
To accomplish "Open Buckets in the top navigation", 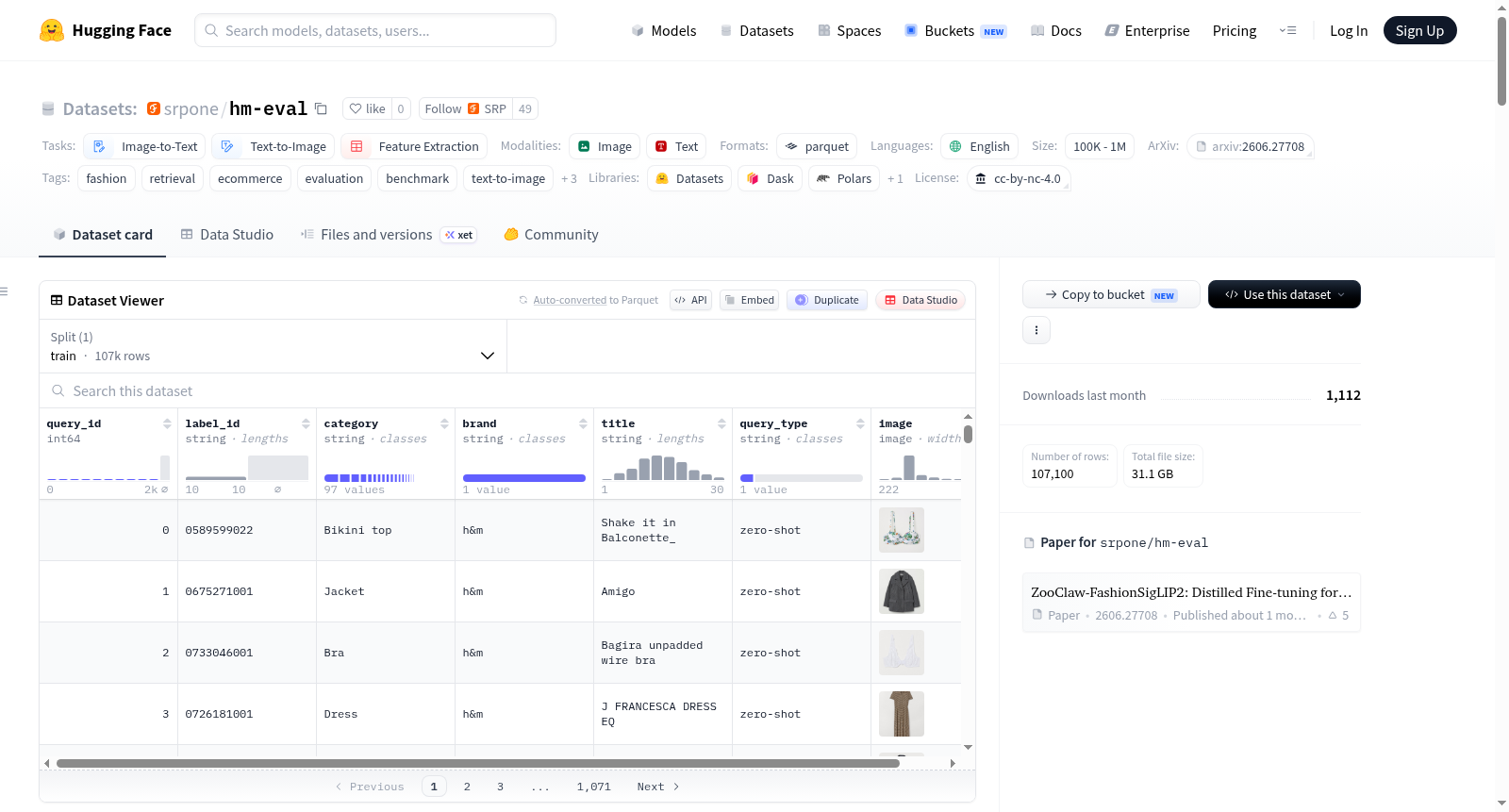I will click(x=955, y=30).
